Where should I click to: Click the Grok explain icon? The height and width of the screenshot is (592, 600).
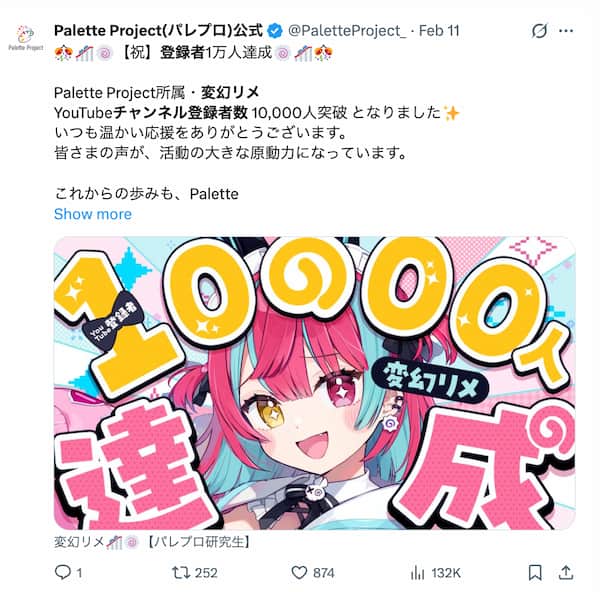(x=539, y=31)
